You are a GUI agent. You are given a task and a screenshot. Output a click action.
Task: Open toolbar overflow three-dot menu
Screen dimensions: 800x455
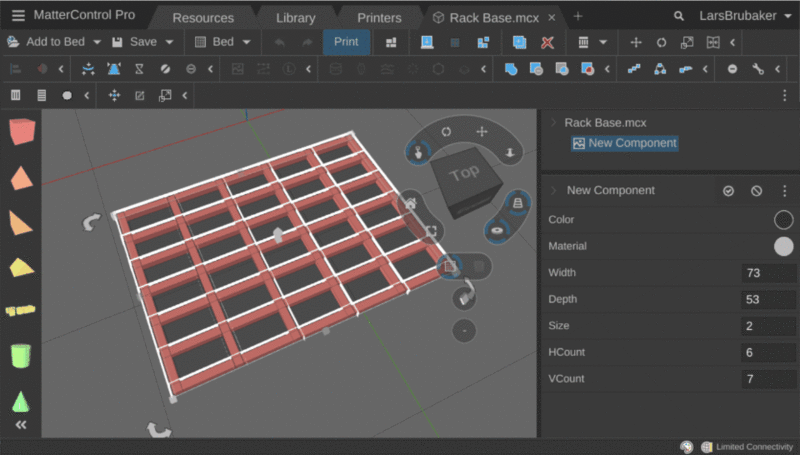coord(785,95)
